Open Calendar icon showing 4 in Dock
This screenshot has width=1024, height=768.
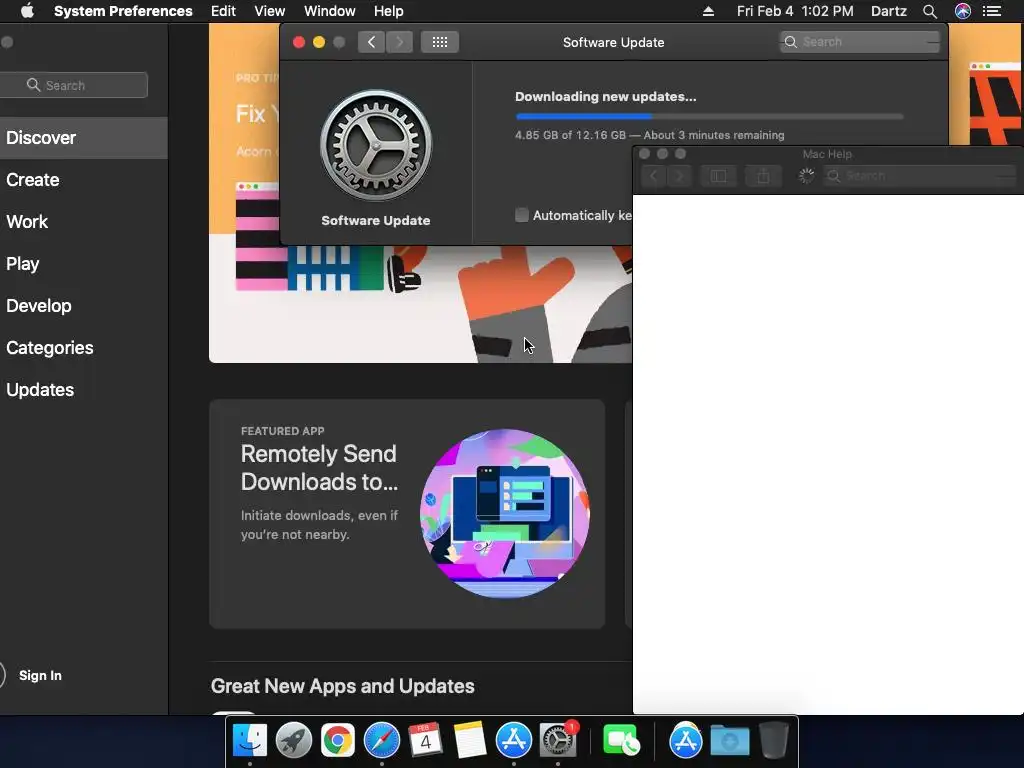(425, 741)
